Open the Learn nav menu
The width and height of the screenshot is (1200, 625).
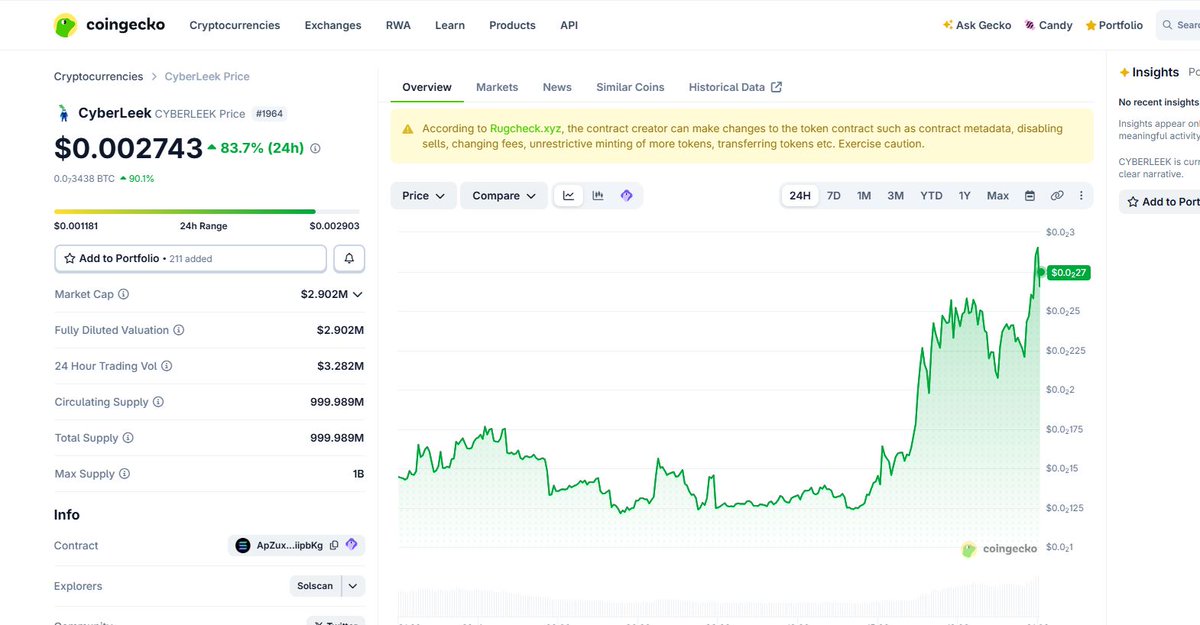click(x=450, y=25)
